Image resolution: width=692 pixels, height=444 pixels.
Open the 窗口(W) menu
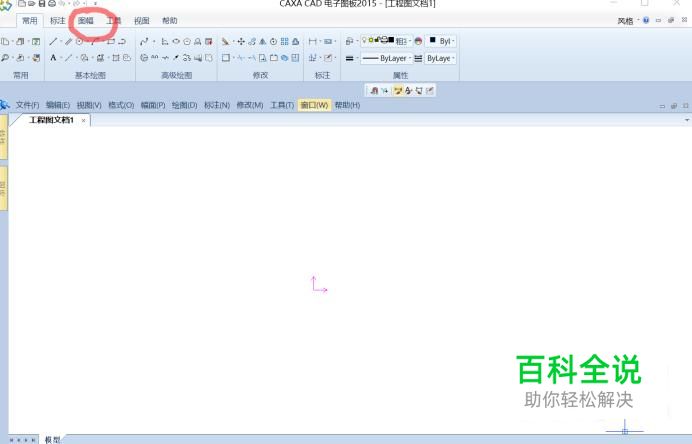[x=314, y=105]
